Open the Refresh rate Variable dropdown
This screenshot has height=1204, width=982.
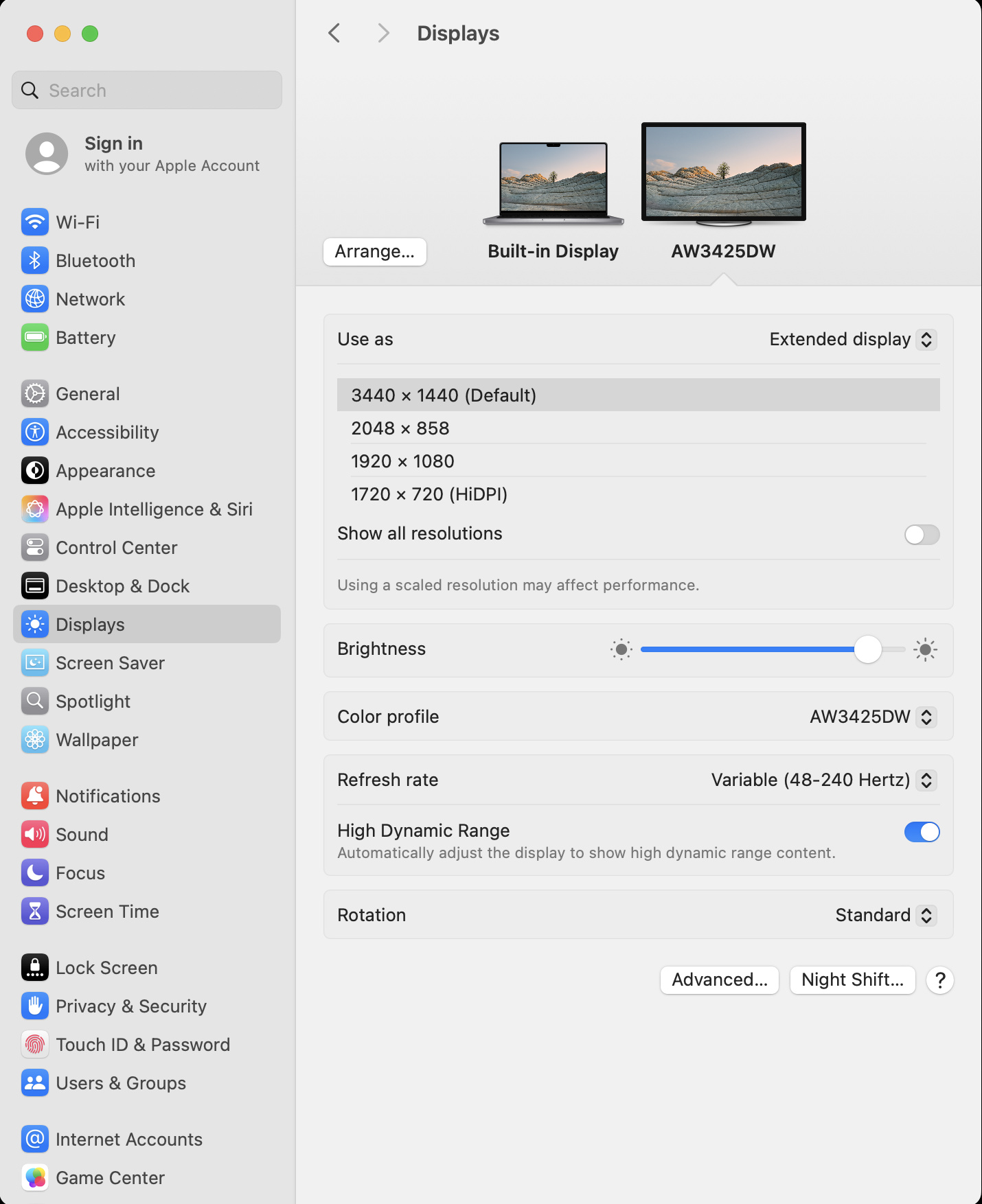pyautogui.click(x=823, y=780)
